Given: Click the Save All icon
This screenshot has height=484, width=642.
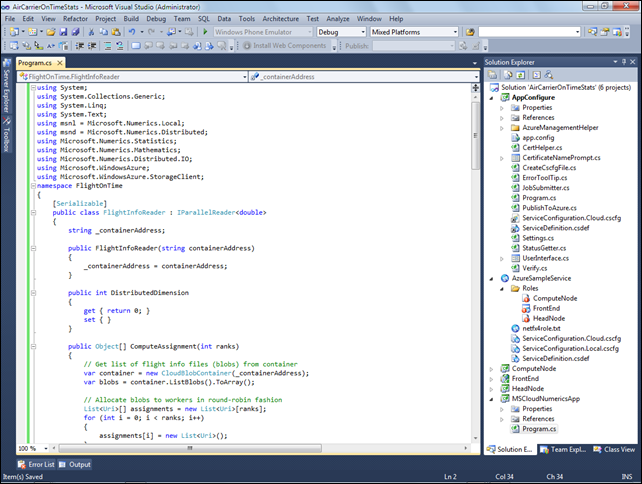Looking at the screenshot, I should tap(75, 32).
